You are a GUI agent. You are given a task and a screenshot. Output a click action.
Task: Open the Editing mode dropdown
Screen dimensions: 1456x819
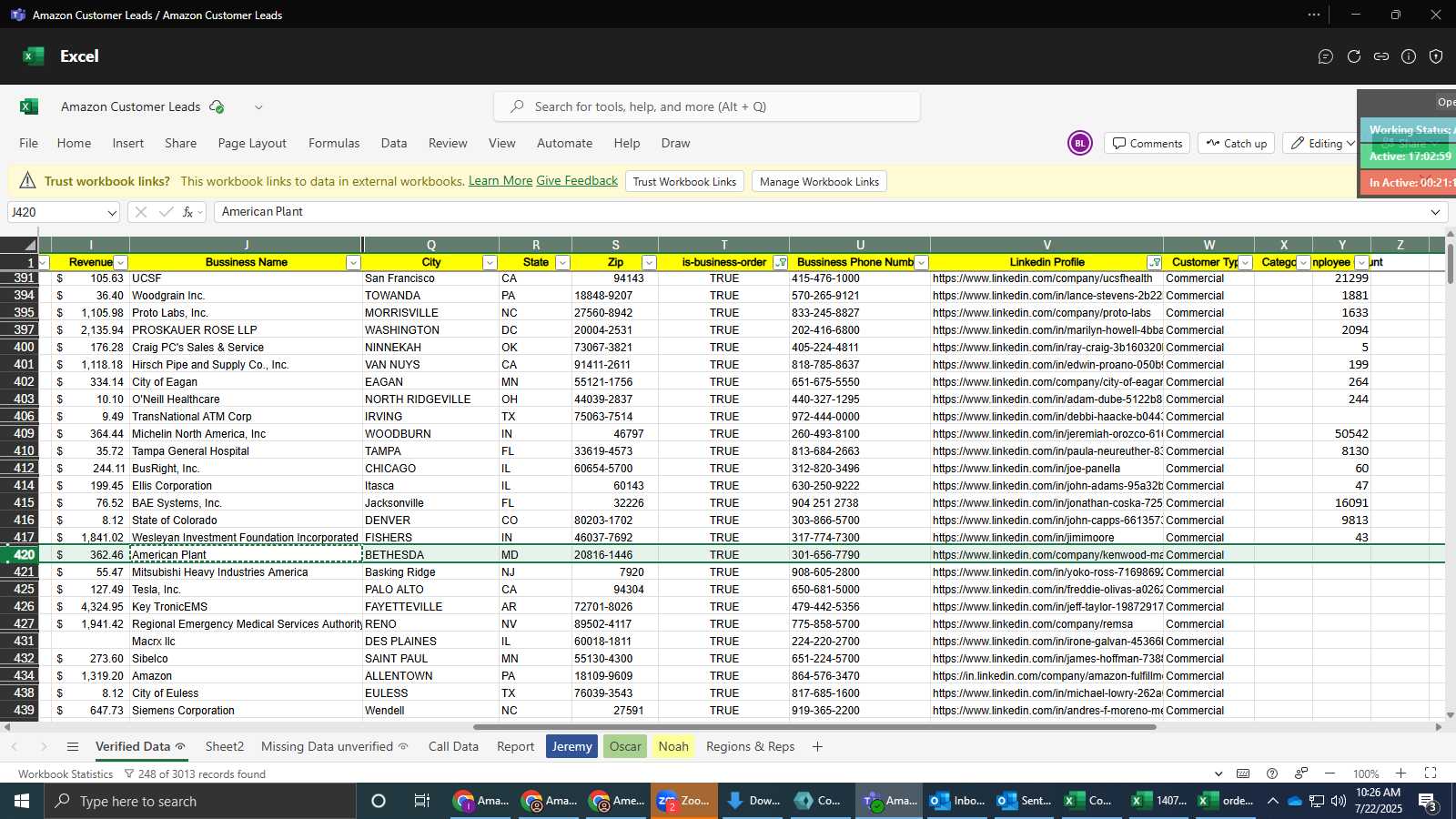[x=1319, y=144]
